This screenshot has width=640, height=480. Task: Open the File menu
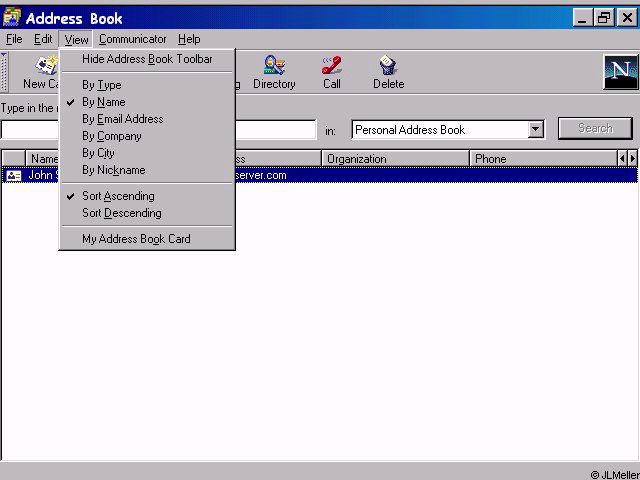(x=14, y=39)
